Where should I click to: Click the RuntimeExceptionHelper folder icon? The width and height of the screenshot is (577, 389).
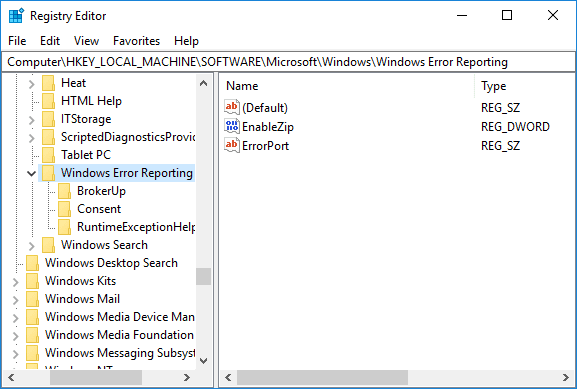65,227
